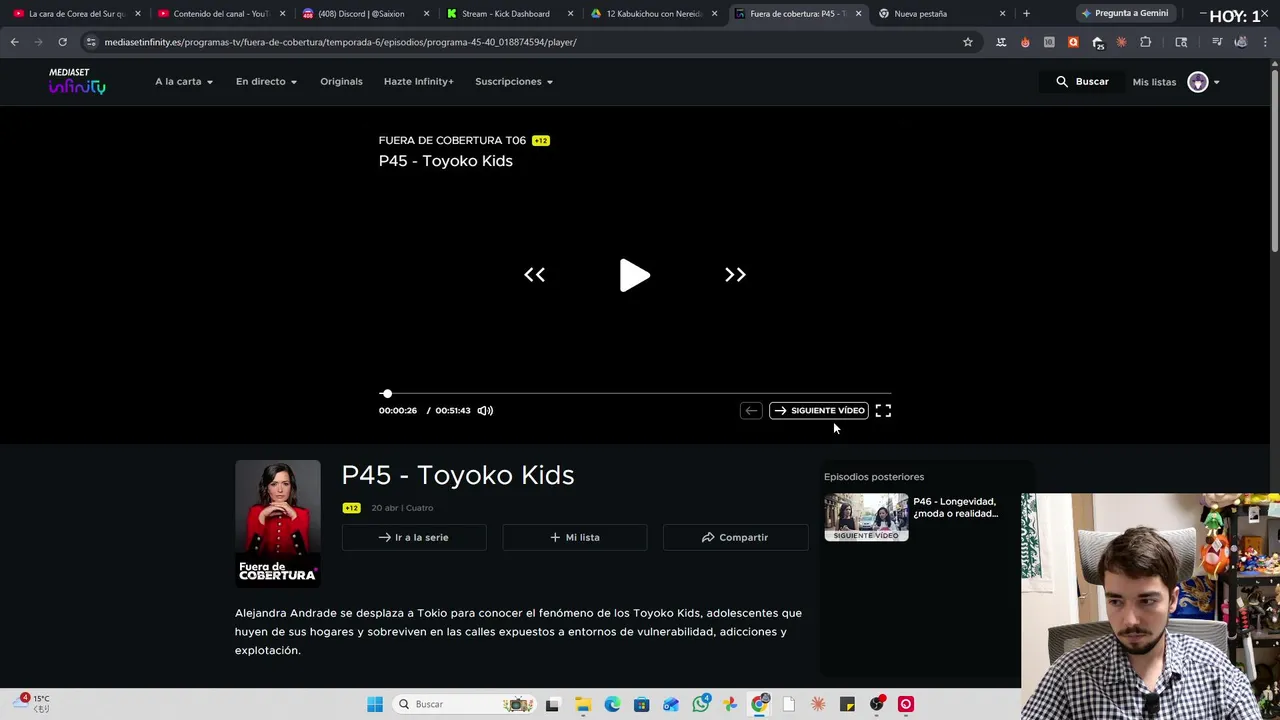This screenshot has height=720, width=1280.
Task: Go to the next video with SIGUIENTE VÍDEO
Action: tap(819, 410)
